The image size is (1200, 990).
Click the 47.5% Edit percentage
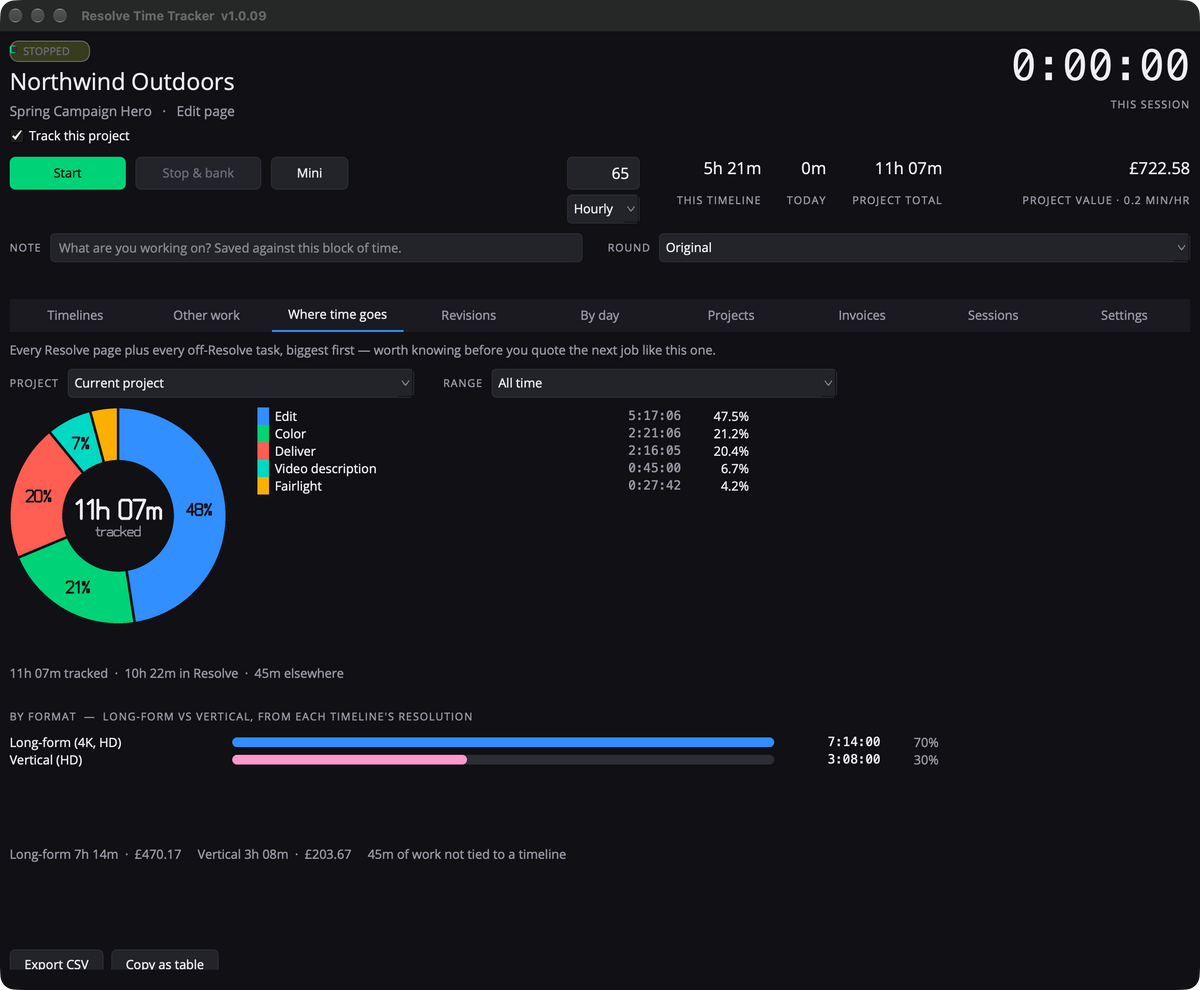click(x=731, y=416)
